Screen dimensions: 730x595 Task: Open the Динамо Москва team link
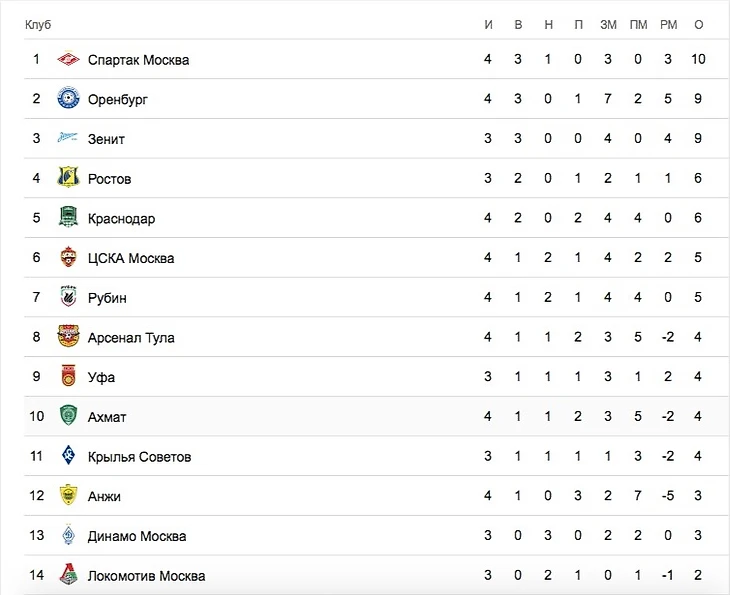(x=137, y=536)
